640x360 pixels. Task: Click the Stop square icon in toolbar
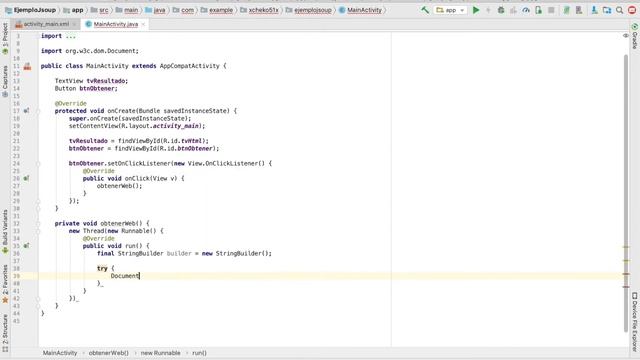[551, 10]
